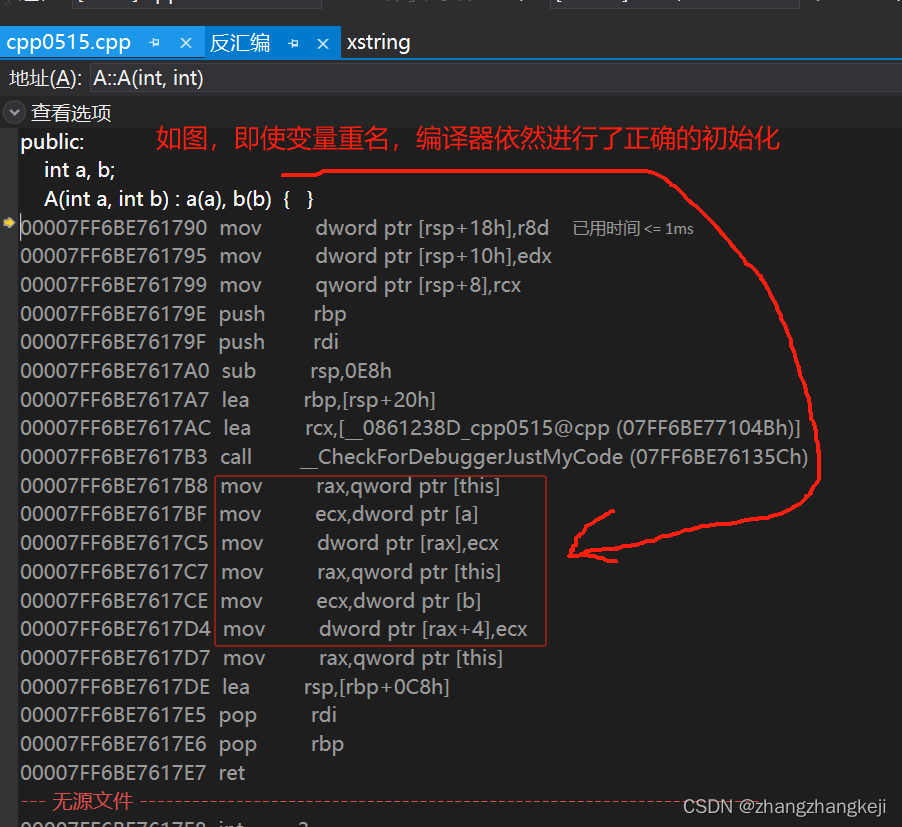
Task: Select the call __CheckForDebuggerJustMyCode line
Action: click(414, 457)
